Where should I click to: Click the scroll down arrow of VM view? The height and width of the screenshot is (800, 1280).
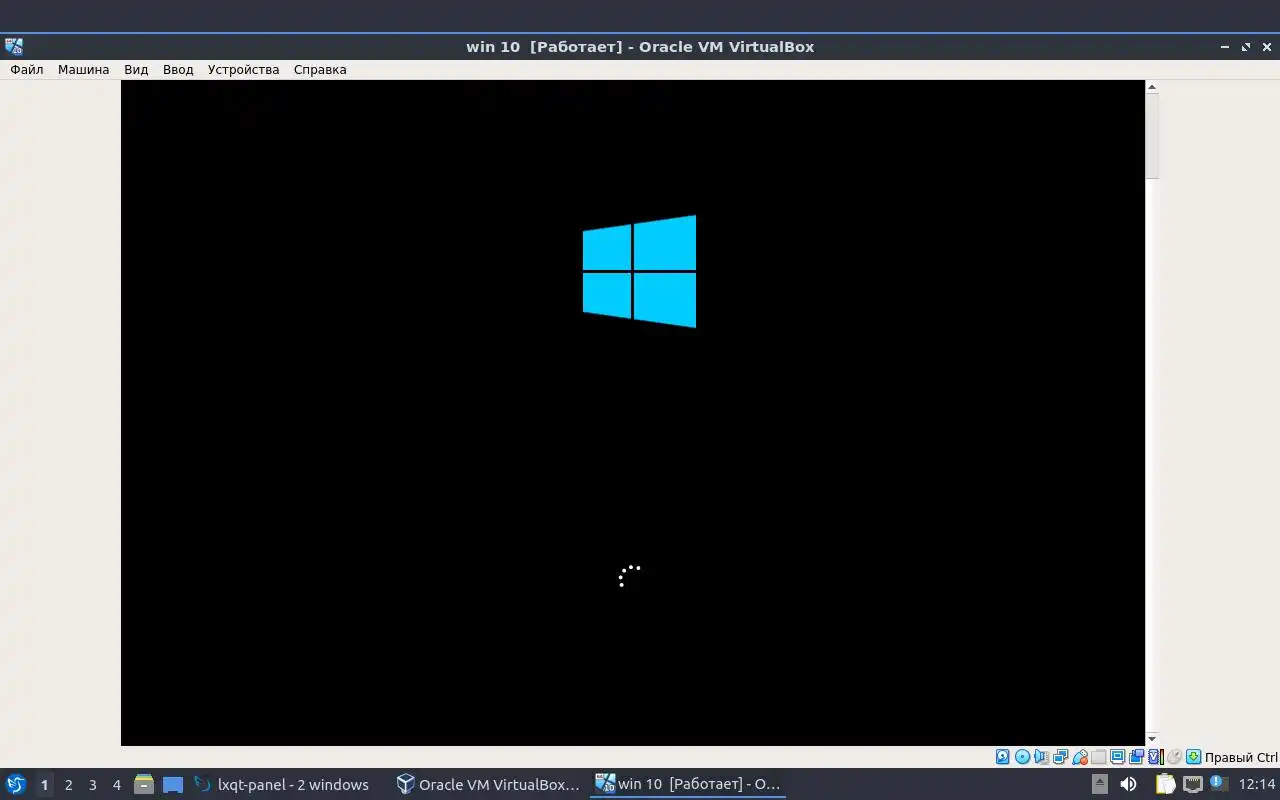(1152, 739)
